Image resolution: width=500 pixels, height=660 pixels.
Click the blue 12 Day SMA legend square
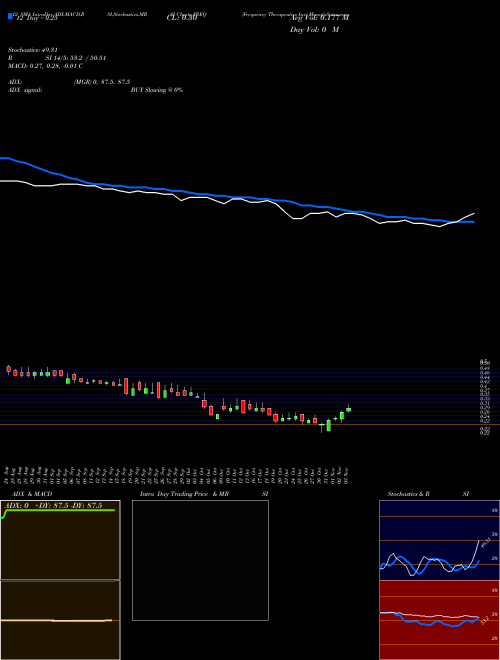tap(10, 16)
